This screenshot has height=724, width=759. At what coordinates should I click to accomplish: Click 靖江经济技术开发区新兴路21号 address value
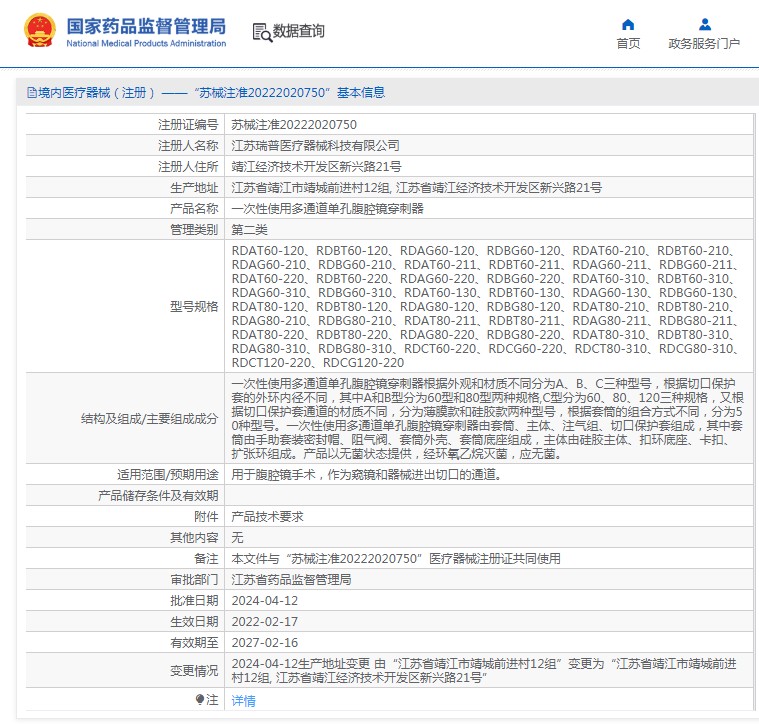pyautogui.click(x=316, y=166)
